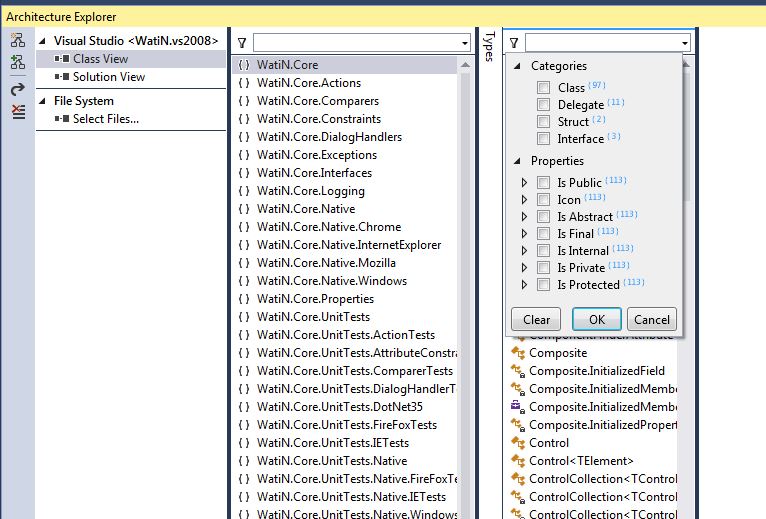Check the Struct category checkbox
Screen dimensions: 766x519
[x=543, y=122]
